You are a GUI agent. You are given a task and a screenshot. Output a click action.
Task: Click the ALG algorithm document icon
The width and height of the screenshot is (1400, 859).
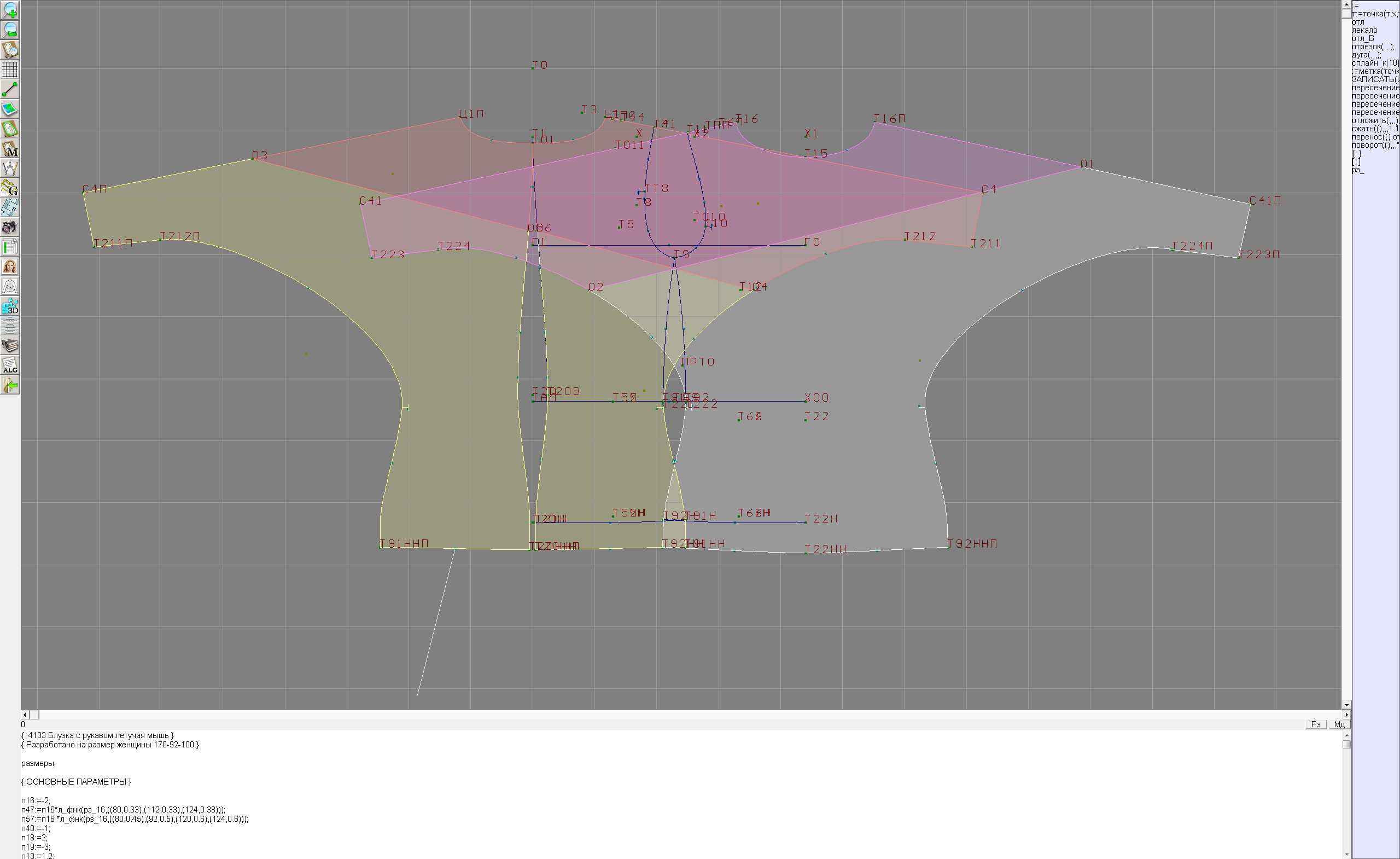(10, 365)
